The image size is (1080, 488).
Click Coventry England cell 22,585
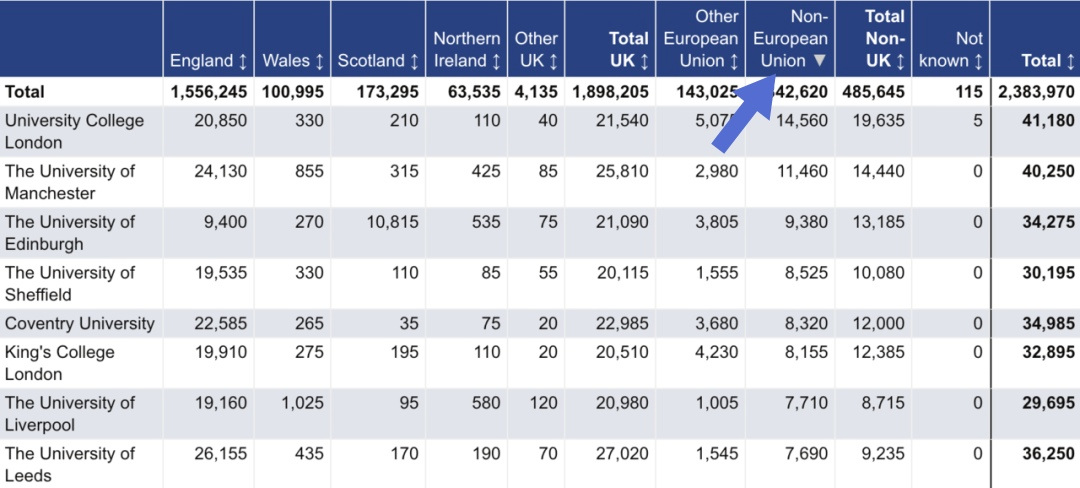(220, 323)
